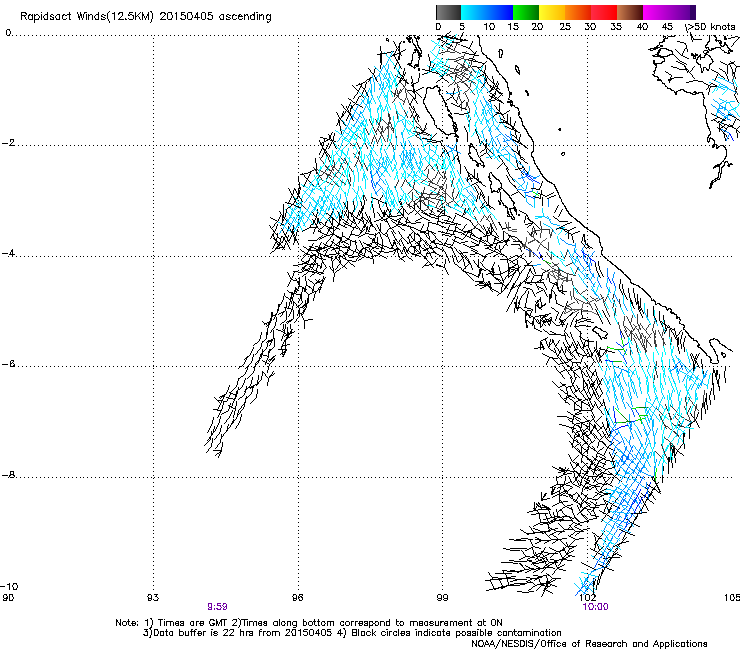Click the note about Data buffer is 22 hrs
The width and height of the screenshot is (740, 650).
pyautogui.click(x=238, y=633)
